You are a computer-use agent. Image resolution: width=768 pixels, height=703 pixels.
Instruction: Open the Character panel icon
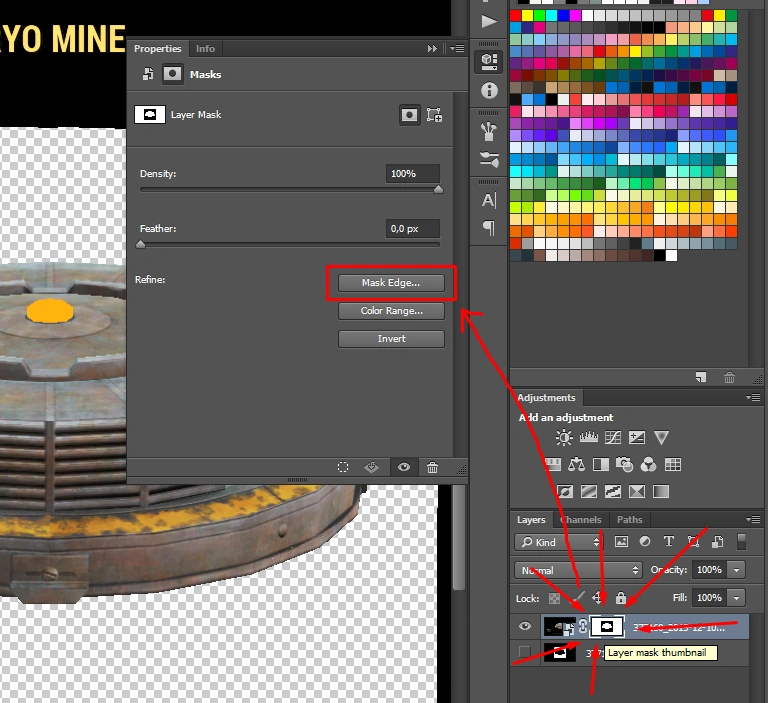coord(489,200)
